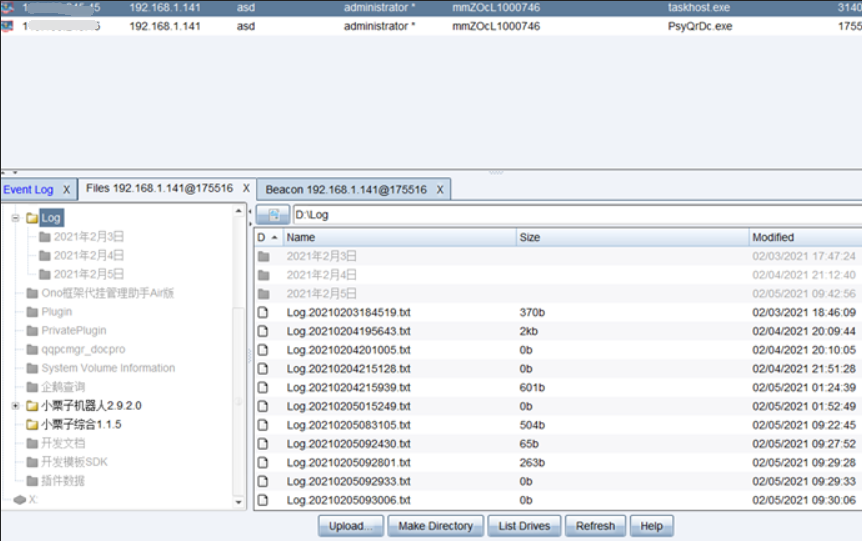Click the Make Directory button
This screenshot has height=541, width=862.
pos(435,526)
